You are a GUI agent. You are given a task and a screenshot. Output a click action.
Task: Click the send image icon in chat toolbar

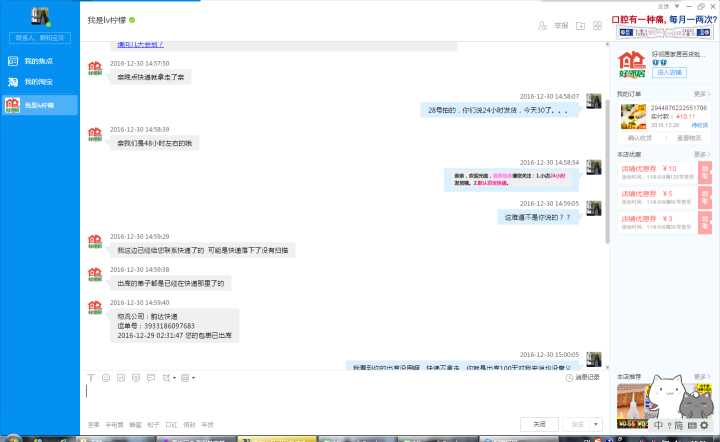tap(121, 378)
